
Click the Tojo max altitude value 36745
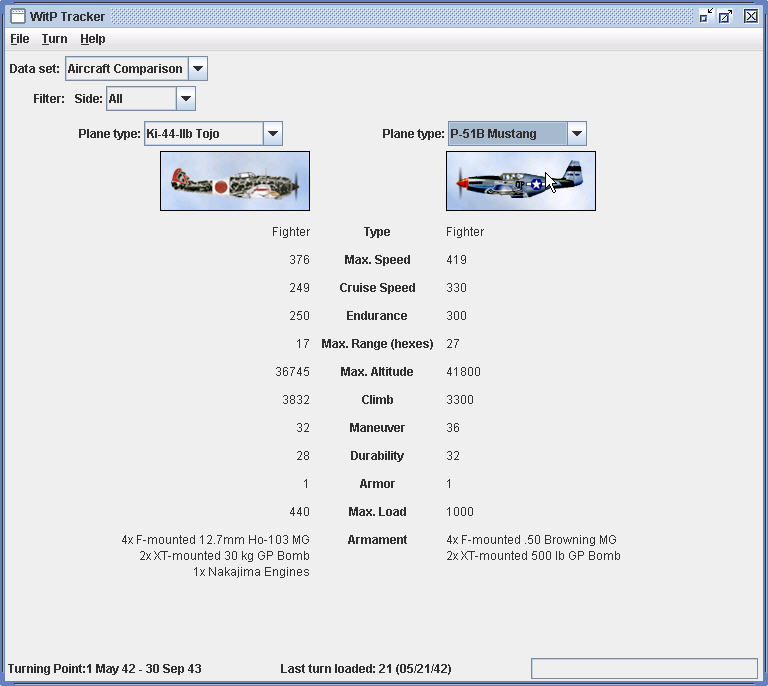292,372
